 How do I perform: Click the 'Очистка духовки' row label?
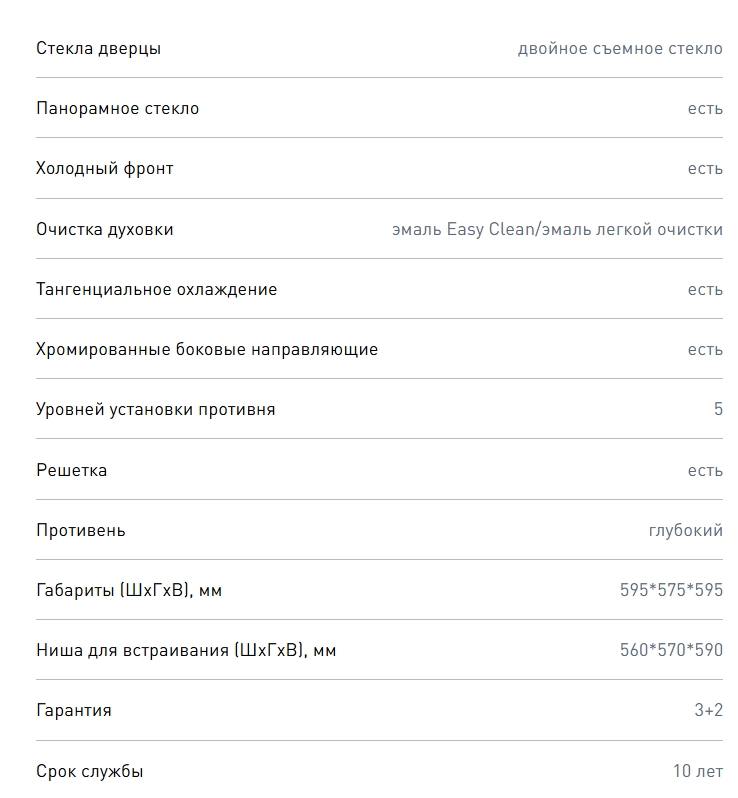[105, 230]
